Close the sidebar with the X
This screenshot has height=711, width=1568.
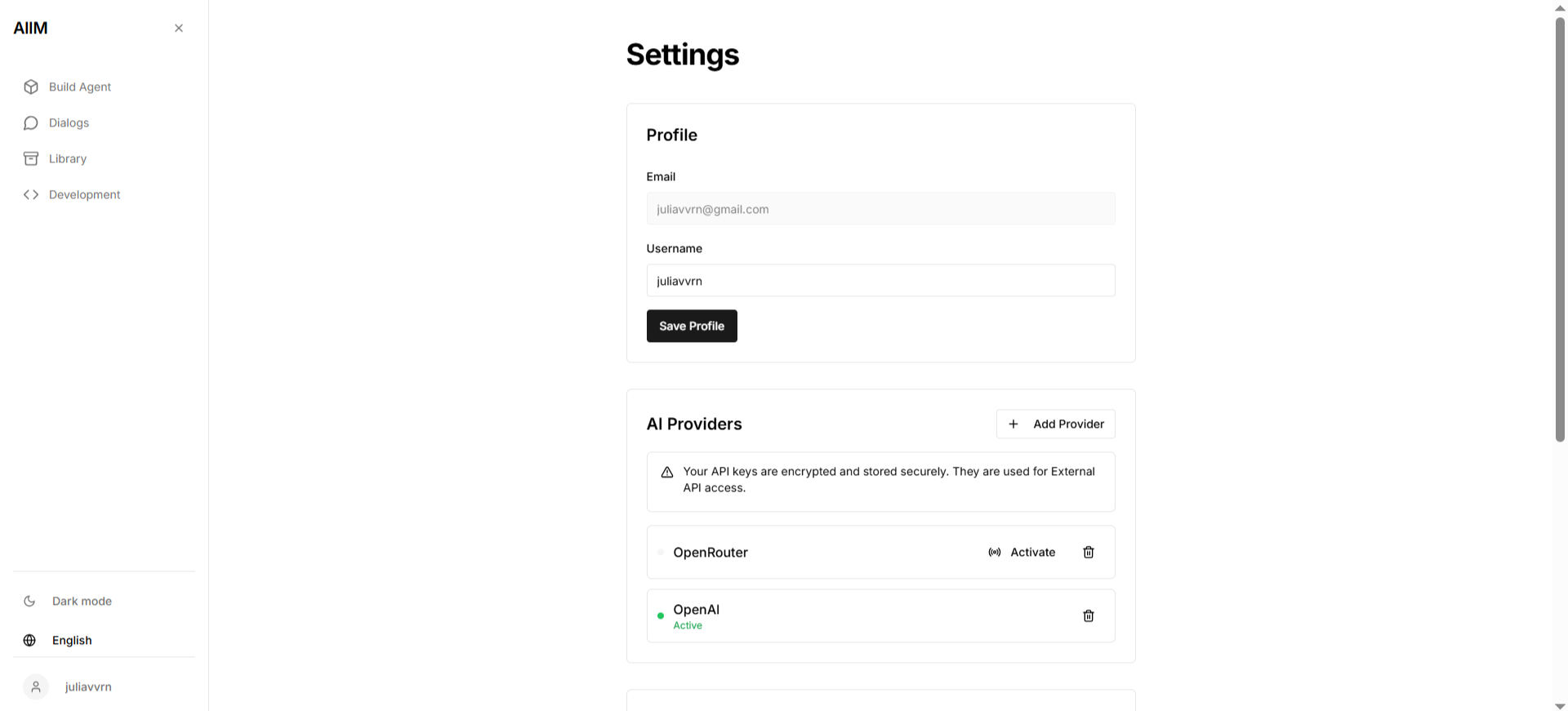tap(179, 29)
